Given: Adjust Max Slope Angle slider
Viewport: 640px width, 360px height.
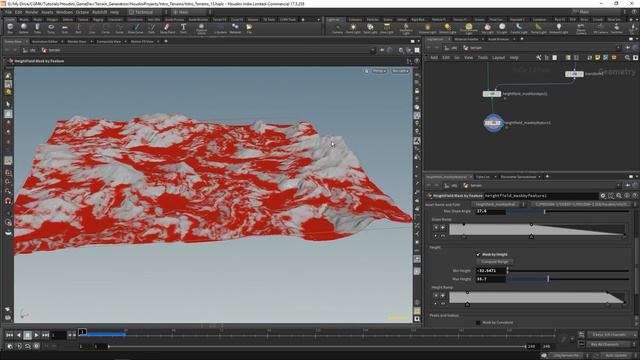Looking at the screenshot, I should pos(567,211).
